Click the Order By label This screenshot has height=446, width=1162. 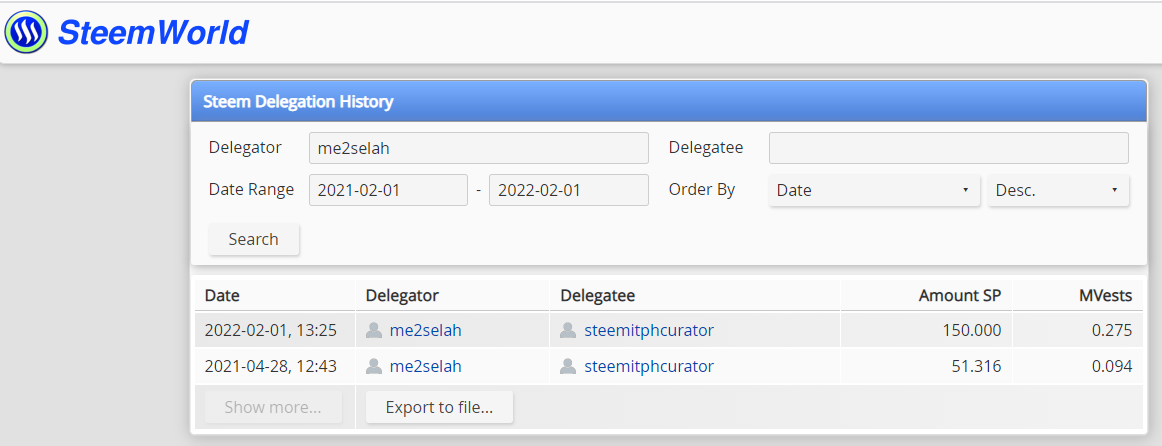pyautogui.click(x=702, y=189)
